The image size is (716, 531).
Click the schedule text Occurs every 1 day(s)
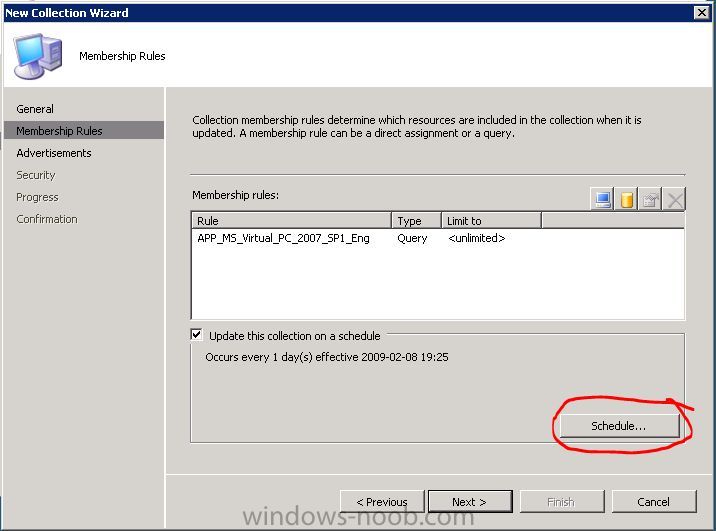327,357
